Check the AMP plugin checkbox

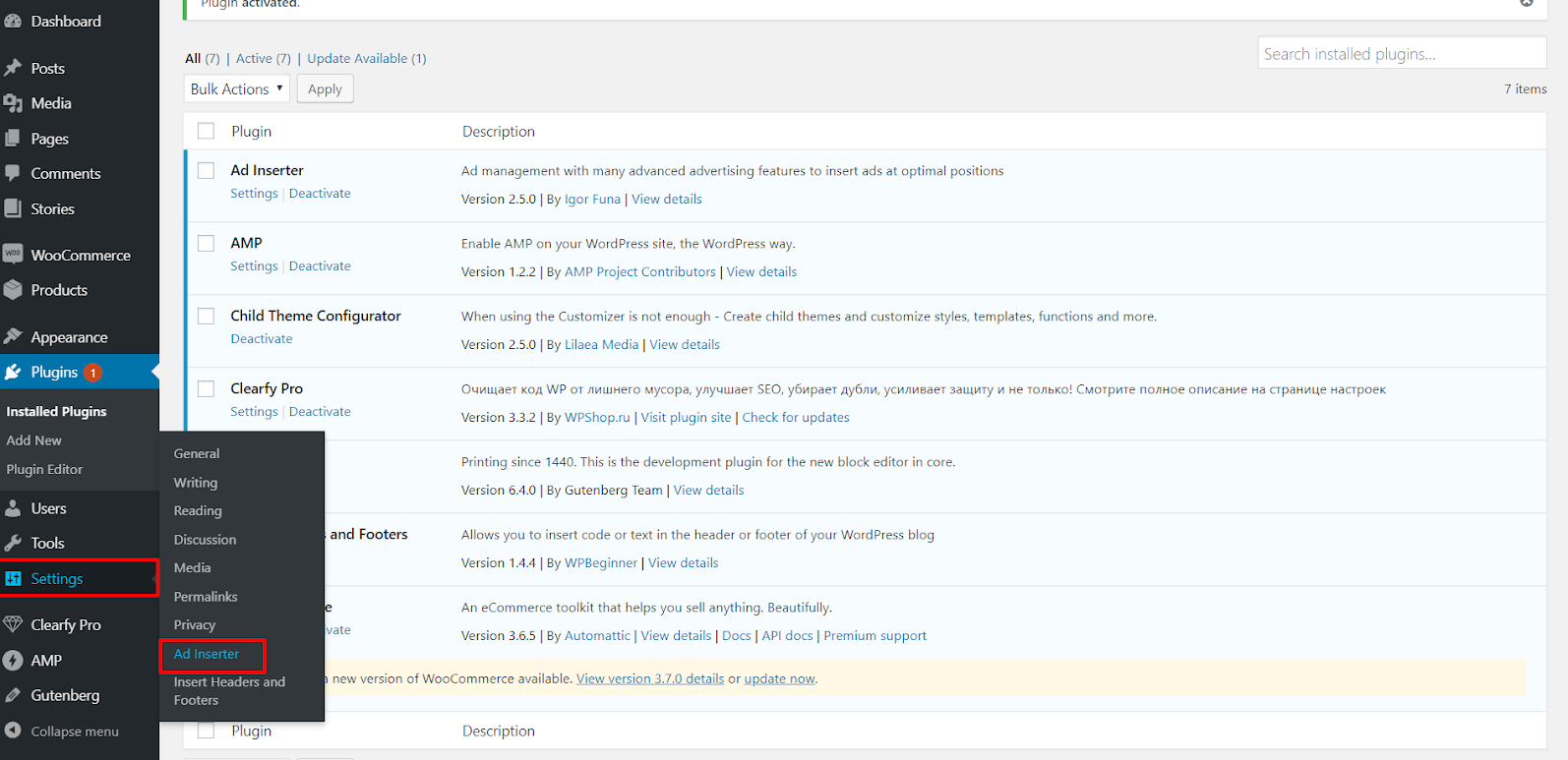206,243
